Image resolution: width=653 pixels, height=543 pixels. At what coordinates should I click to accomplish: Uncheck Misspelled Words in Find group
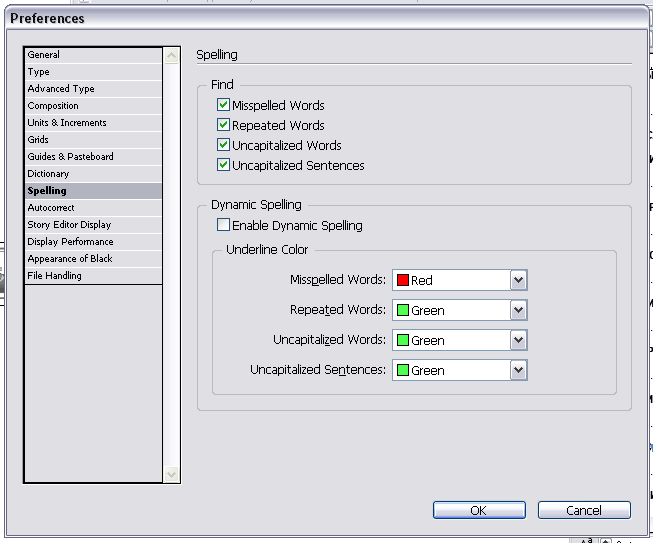tap(223, 105)
